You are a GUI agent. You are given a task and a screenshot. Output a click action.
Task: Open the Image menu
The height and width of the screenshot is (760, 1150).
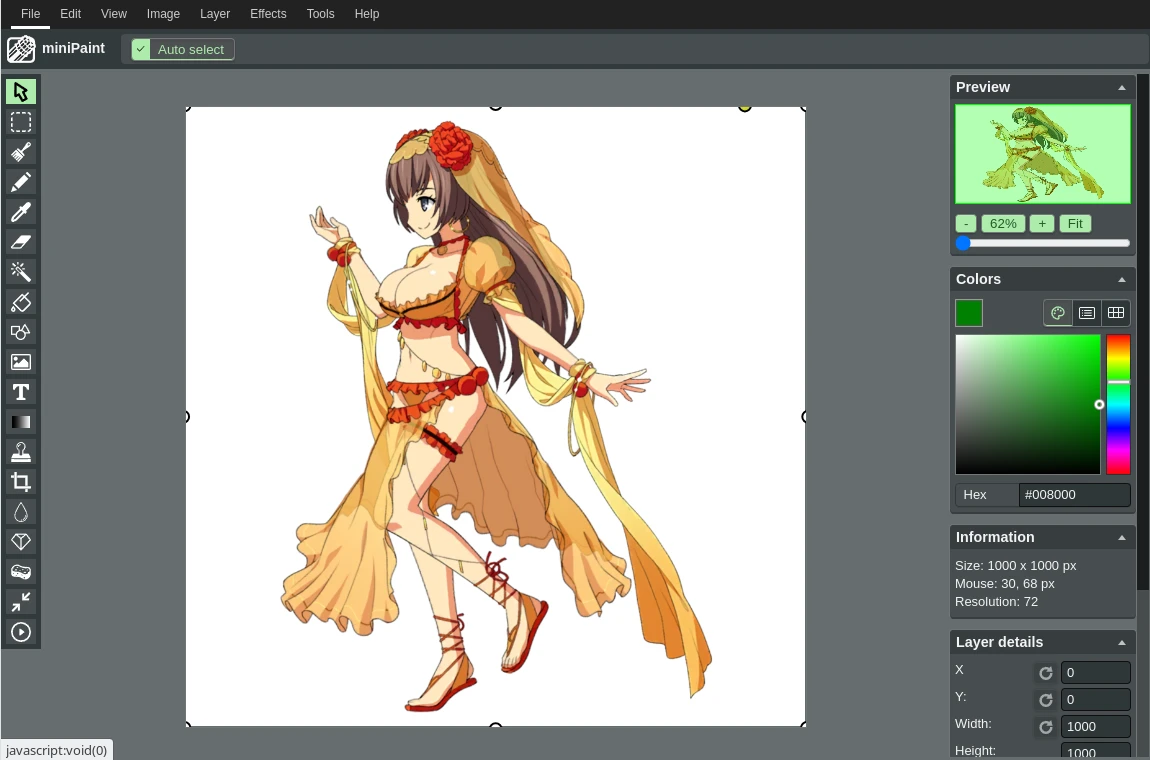(163, 14)
